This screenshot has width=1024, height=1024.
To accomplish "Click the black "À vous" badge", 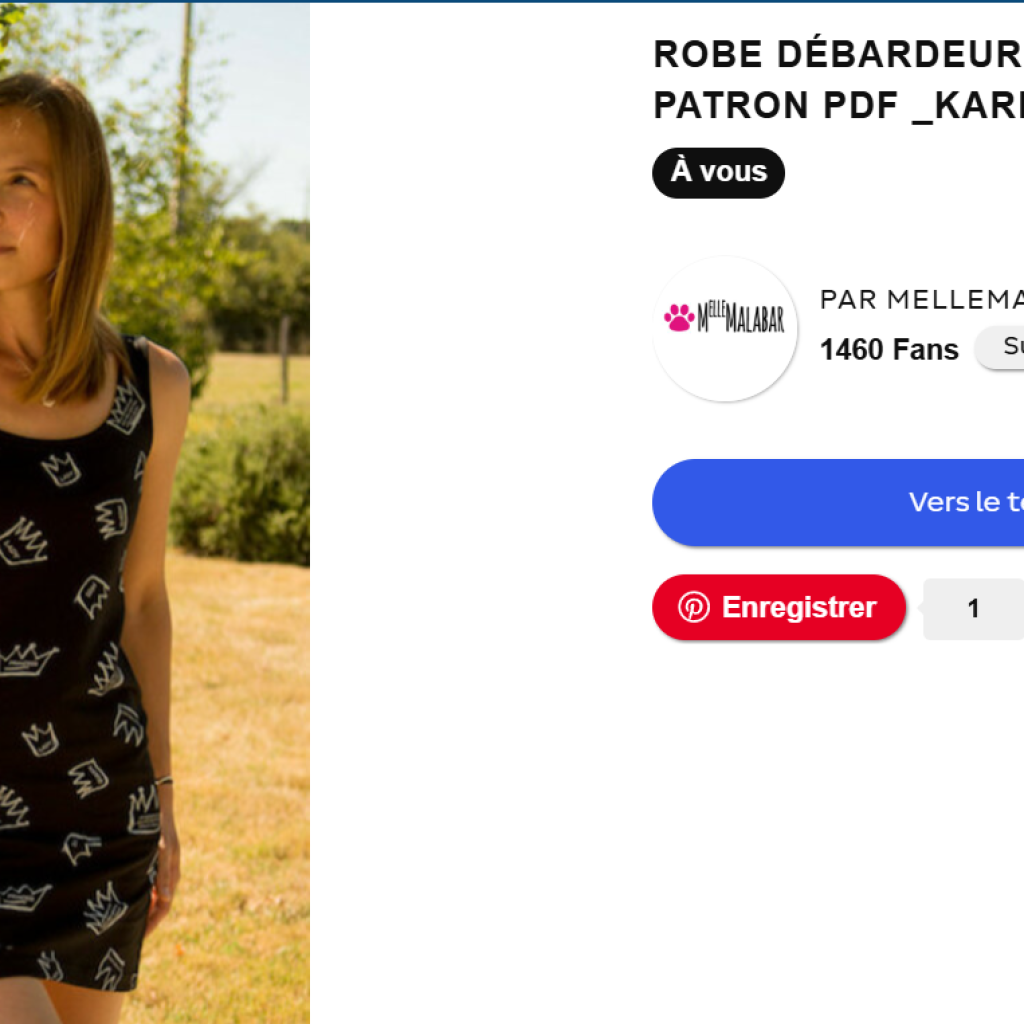I will point(718,172).
